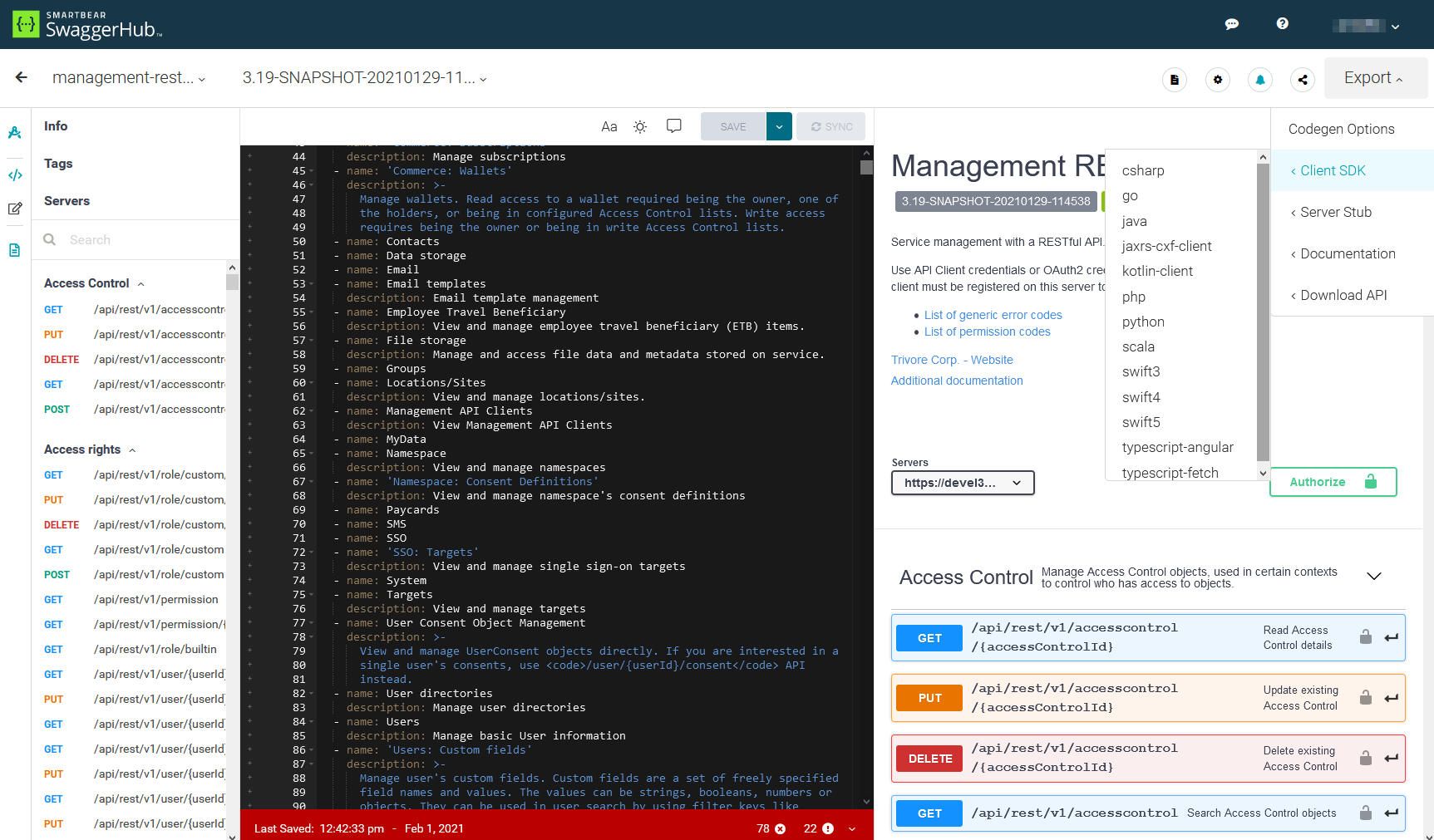Viewport: 1434px width, 840px height.
Task: Open the version 3.19-SNAPSHOT dropdown
Action: [x=364, y=78]
